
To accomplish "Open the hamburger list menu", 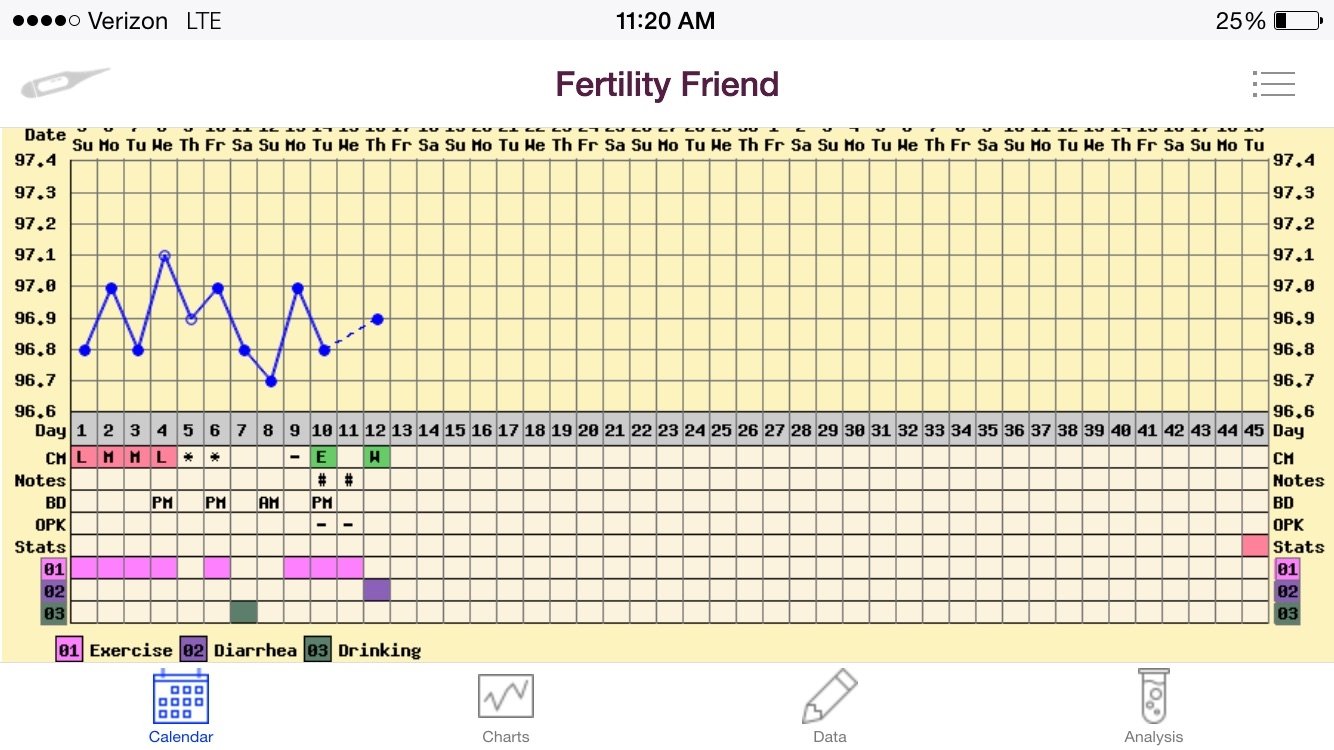I will click(x=1273, y=84).
